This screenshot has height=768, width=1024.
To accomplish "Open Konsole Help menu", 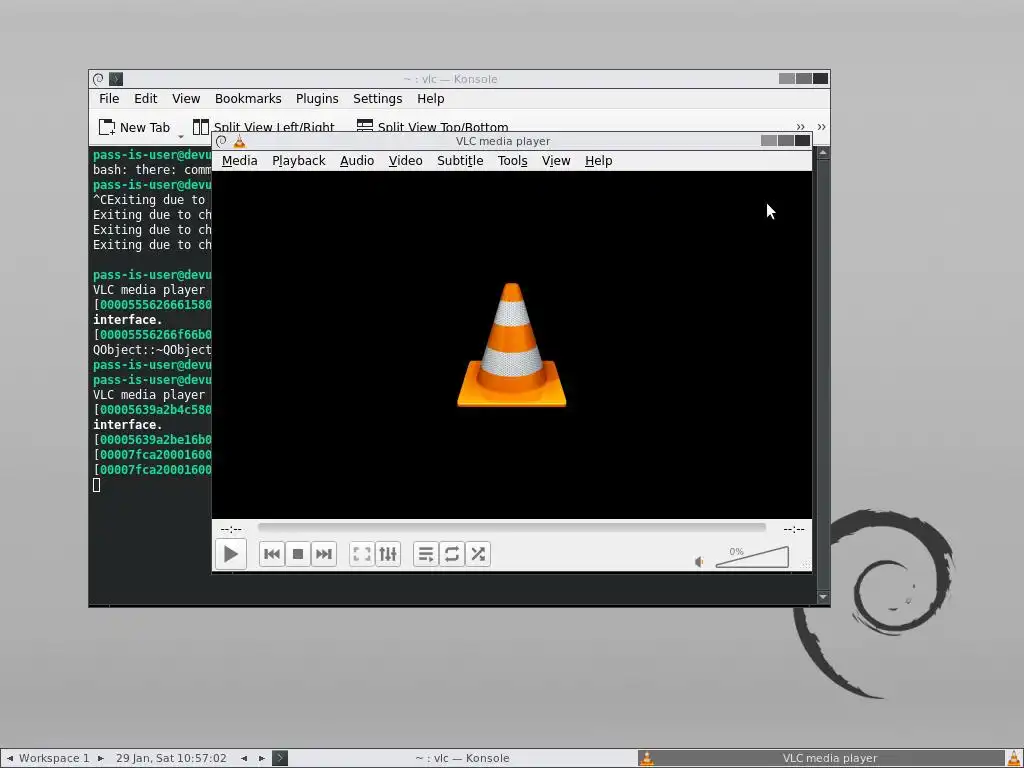I will 430,99.
